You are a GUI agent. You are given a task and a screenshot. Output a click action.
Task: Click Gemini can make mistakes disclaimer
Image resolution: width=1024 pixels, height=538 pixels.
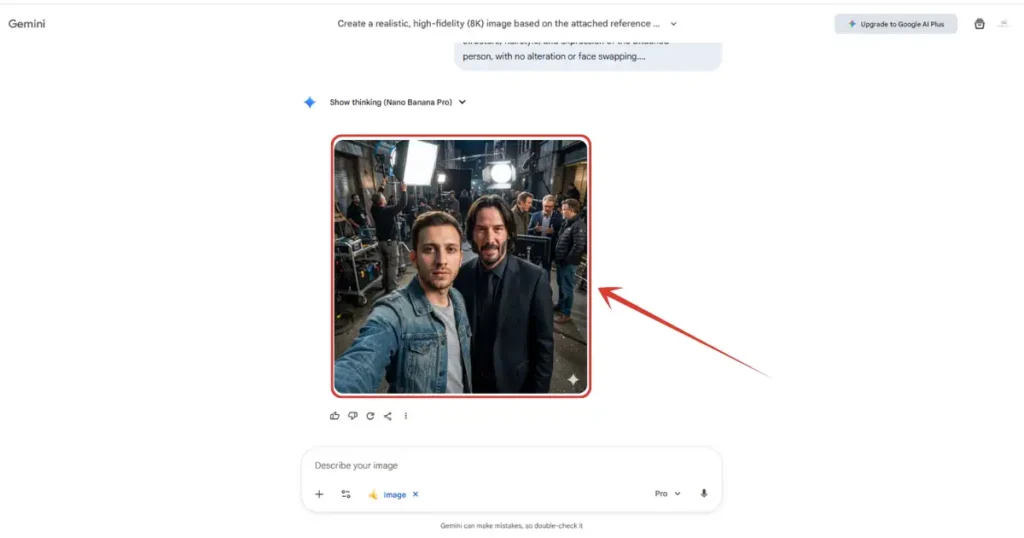point(511,526)
